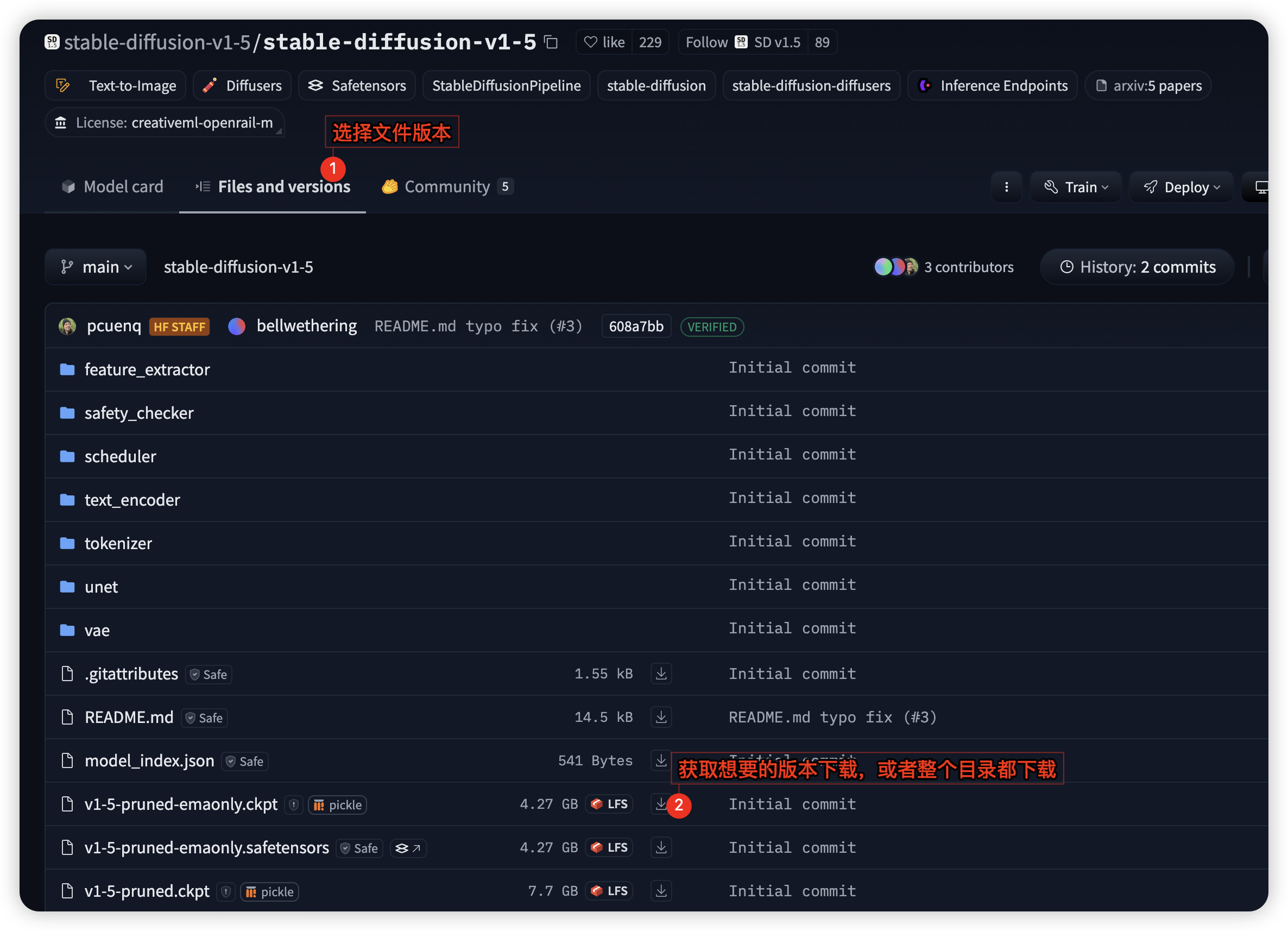Open the more options kebab menu
The height and width of the screenshot is (931, 1288).
pos(1006,187)
